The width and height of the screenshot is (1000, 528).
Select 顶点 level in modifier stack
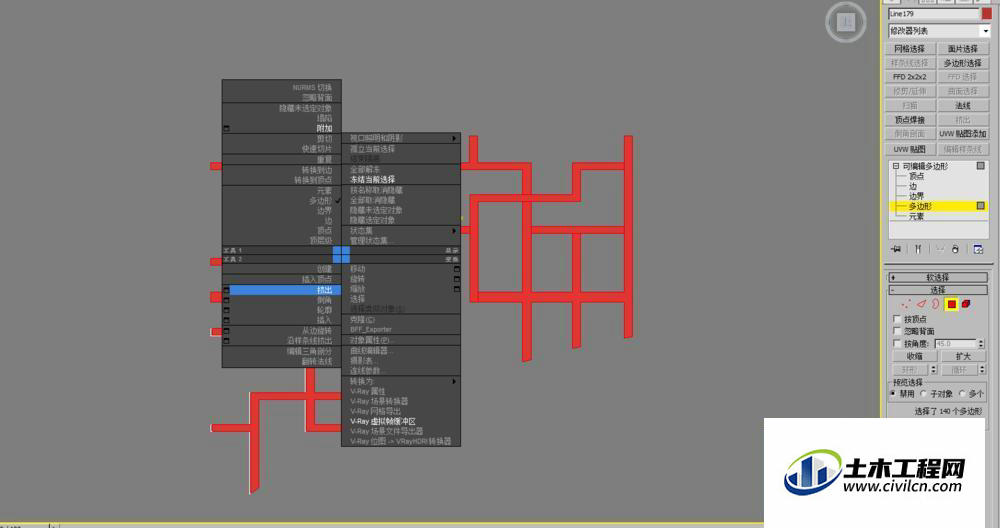916,176
